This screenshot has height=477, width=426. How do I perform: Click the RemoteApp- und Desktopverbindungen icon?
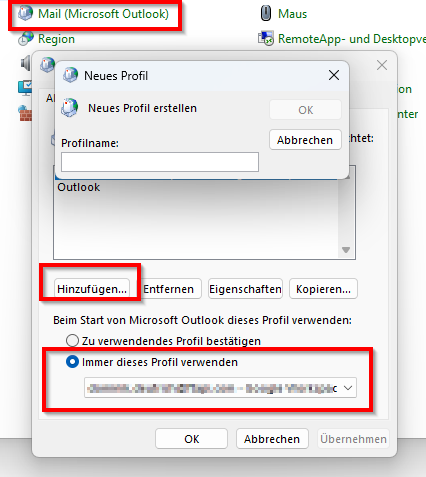[266, 39]
